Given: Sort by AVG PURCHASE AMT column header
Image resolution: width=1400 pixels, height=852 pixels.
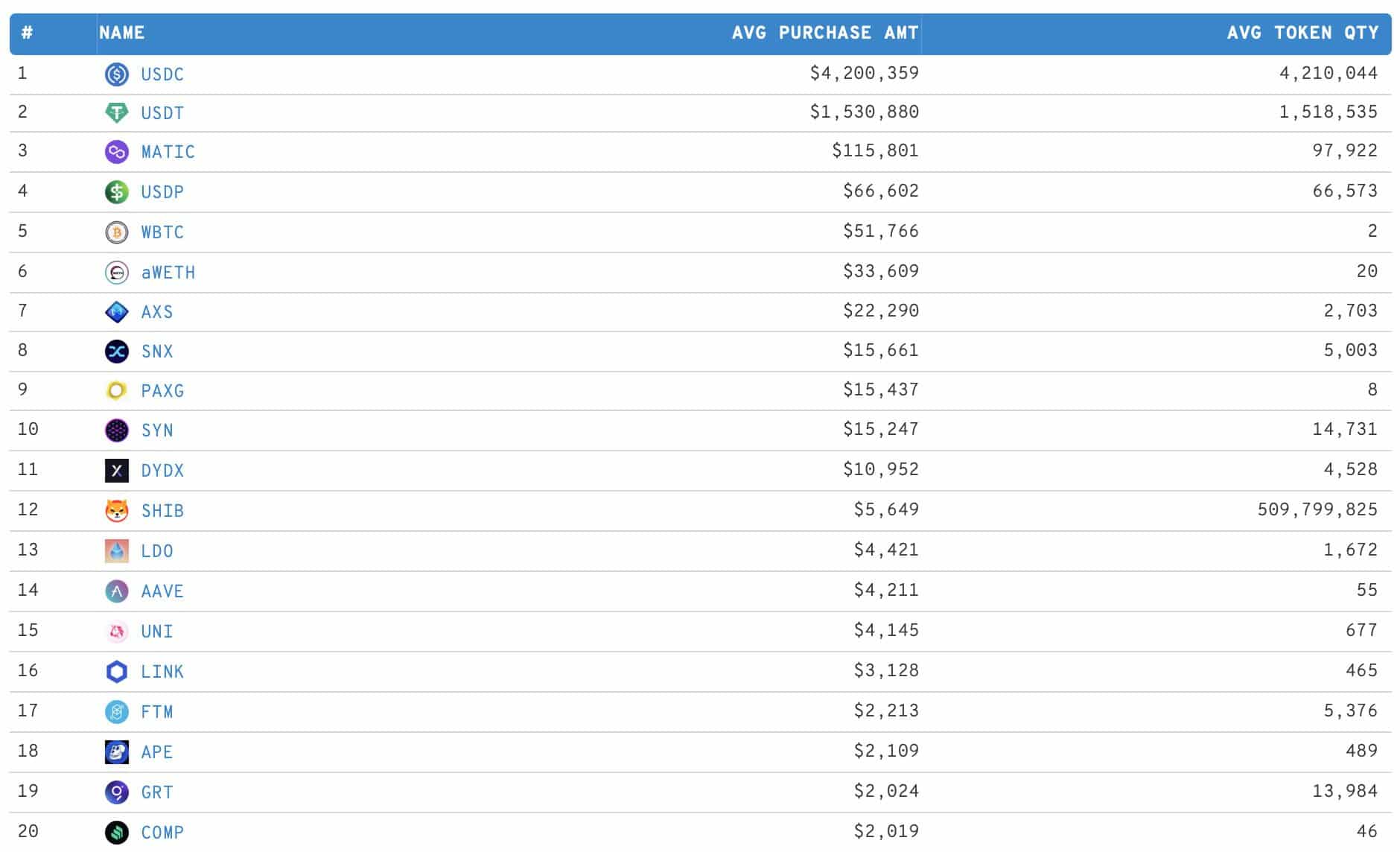Looking at the screenshot, I should coord(825,33).
